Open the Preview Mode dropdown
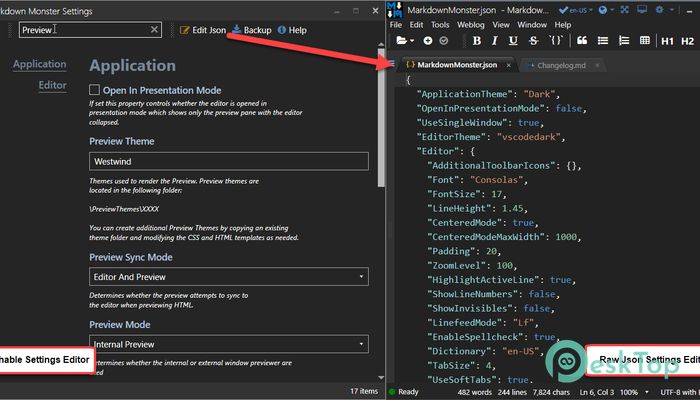The image size is (700, 400). tap(229, 344)
